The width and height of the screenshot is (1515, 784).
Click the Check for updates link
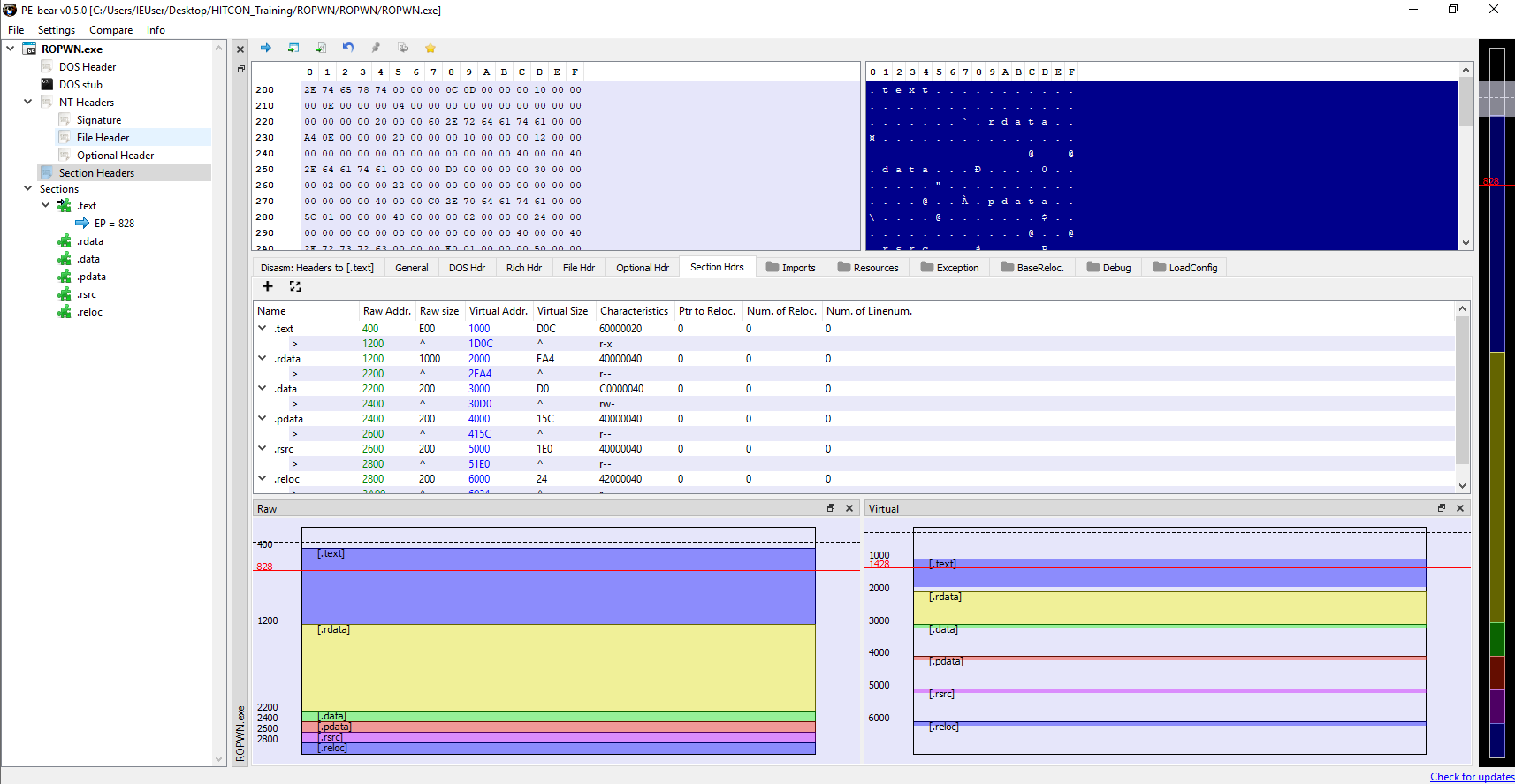click(1472, 777)
